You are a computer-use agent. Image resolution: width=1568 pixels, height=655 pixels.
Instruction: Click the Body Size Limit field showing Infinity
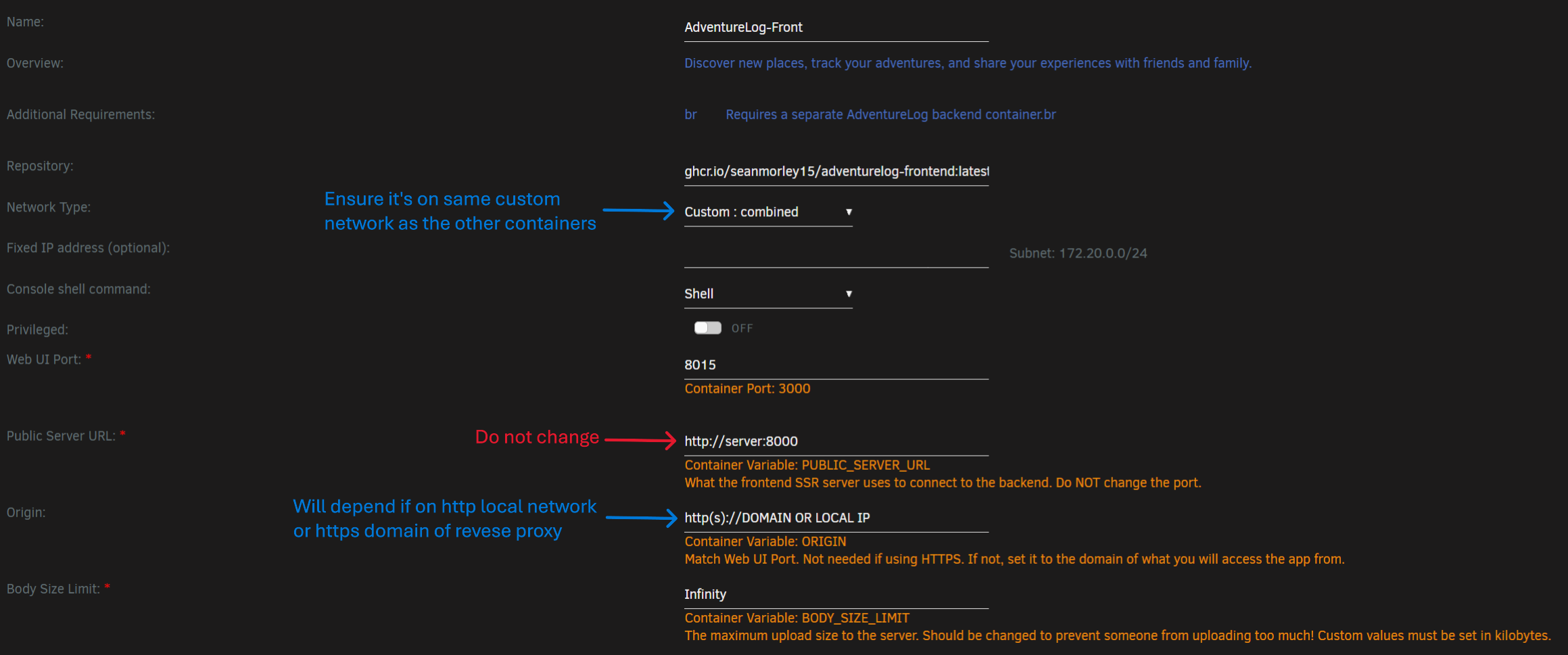(835, 594)
